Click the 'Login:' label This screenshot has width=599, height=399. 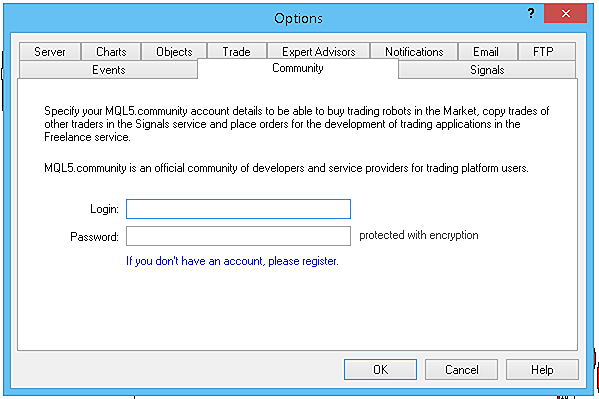(104, 209)
